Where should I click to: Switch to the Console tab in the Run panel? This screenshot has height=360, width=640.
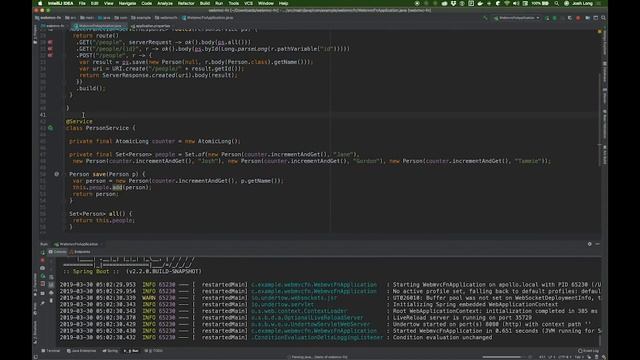click(58, 252)
